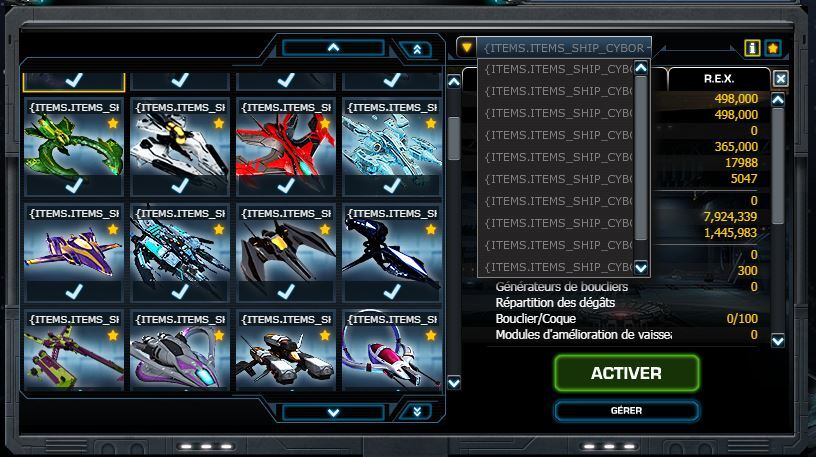Image resolution: width=816 pixels, height=457 pixels.
Task: Toggle checkmark under the icy blue ship
Action: [x=391, y=185]
